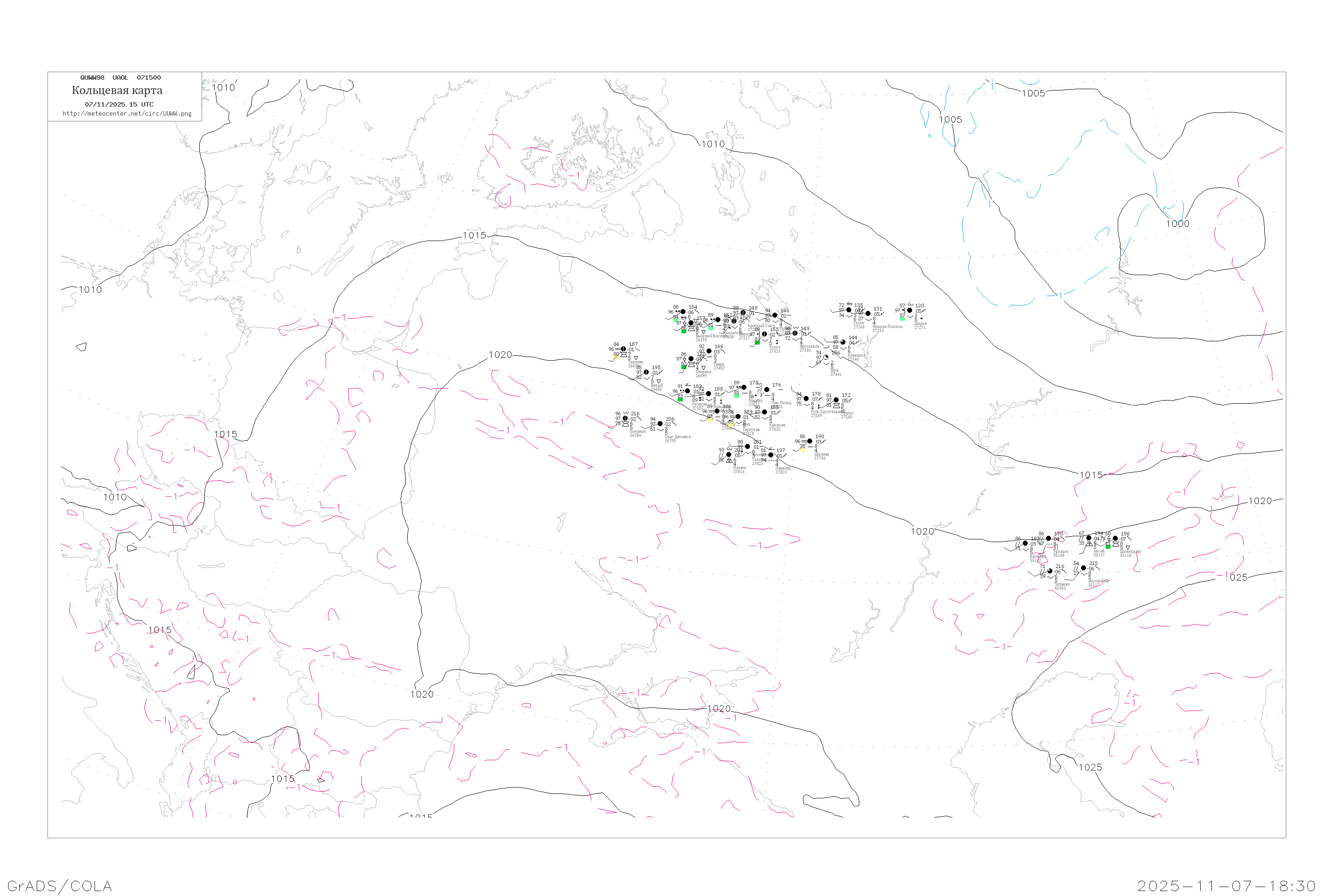Click the Чапаево station circle symbol

pos(1050,572)
